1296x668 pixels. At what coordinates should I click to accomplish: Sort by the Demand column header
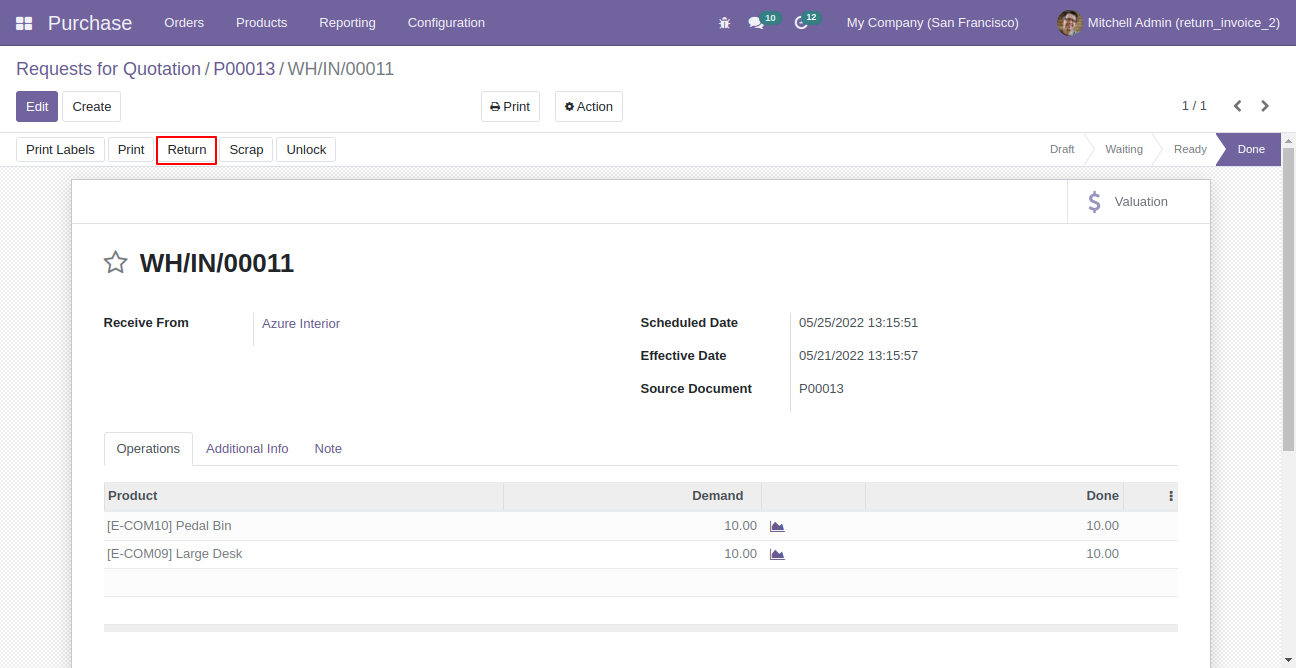[632, 496]
